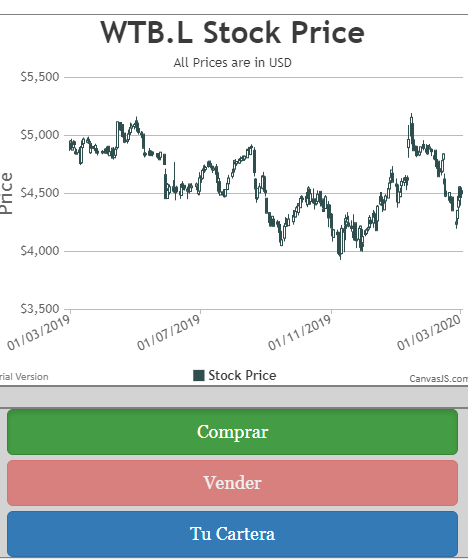The image size is (468, 560).
Task: Click the green Comprar button
Action: click(232, 432)
